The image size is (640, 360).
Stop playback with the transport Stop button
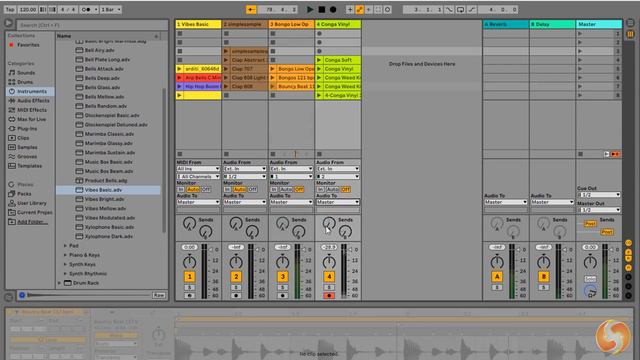(x=322, y=9)
